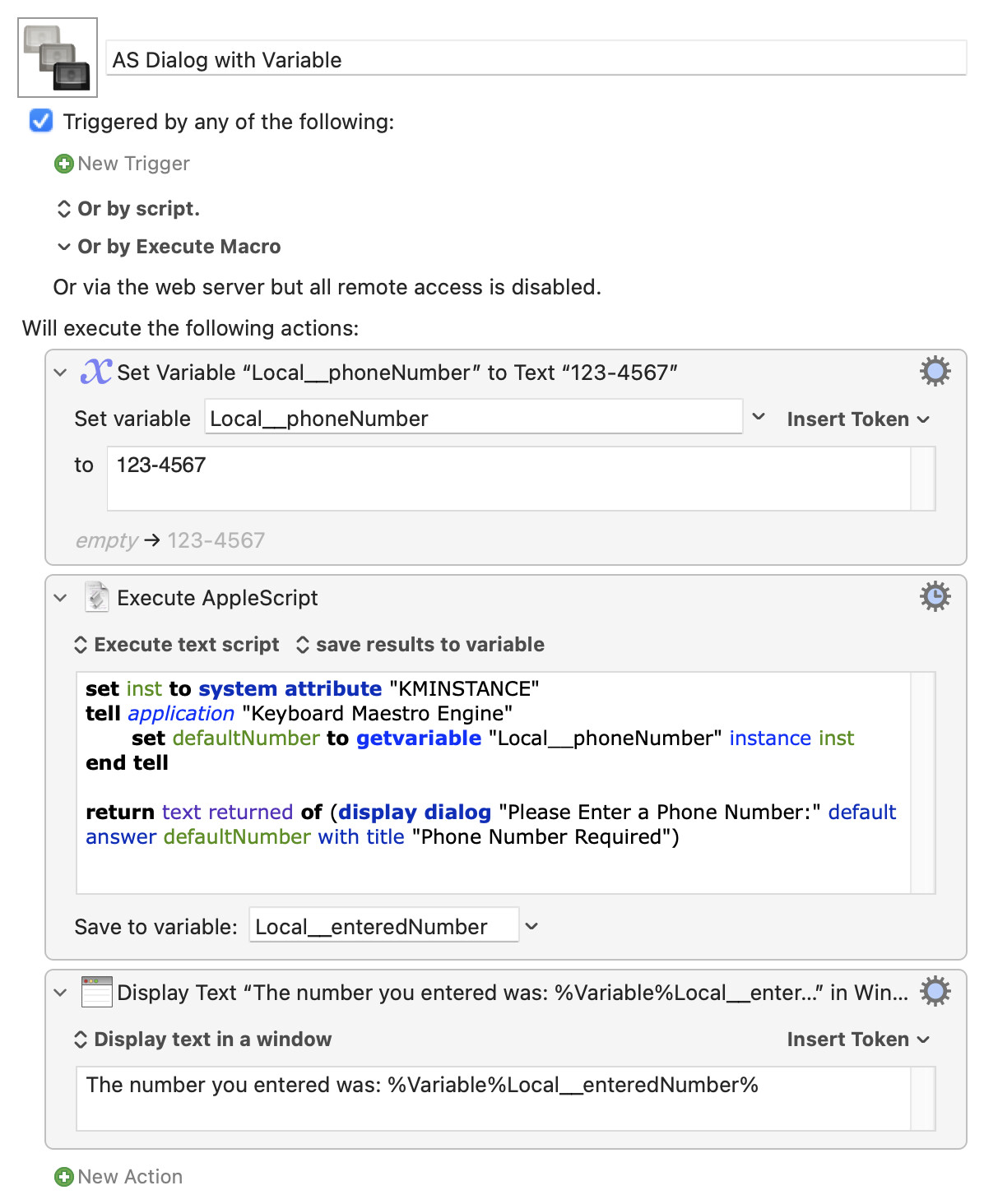Open variable name dropdown beside Local__phoneNumber
The width and height of the screenshot is (984, 1204).
[x=759, y=417]
